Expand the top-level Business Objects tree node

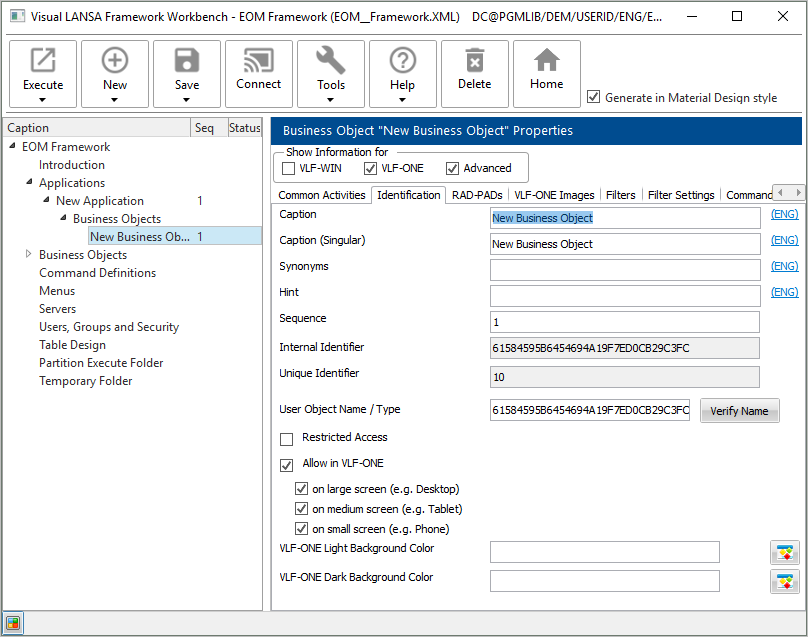pyautogui.click(x=29, y=255)
